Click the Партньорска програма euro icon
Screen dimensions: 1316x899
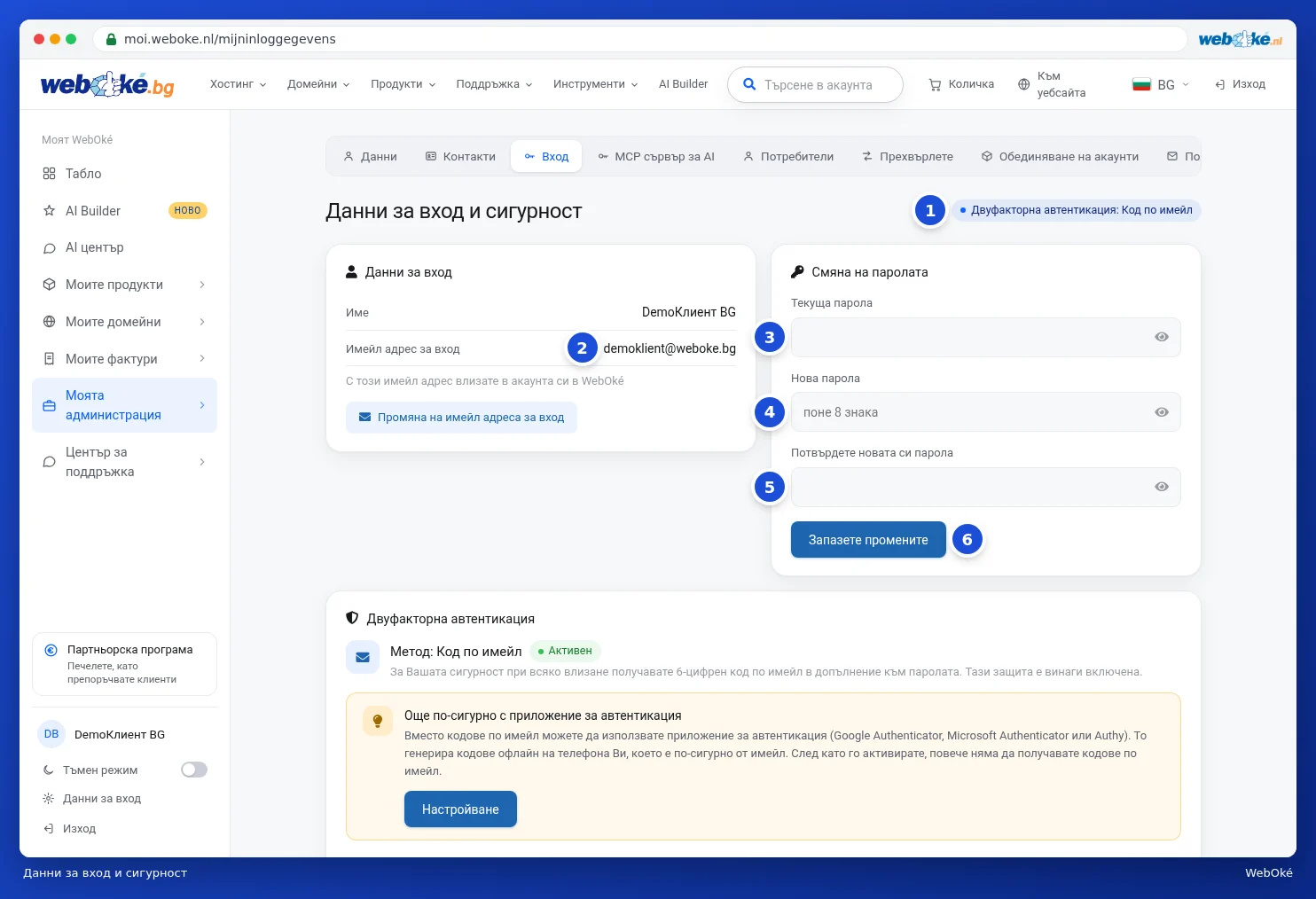pyautogui.click(x=51, y=650)
